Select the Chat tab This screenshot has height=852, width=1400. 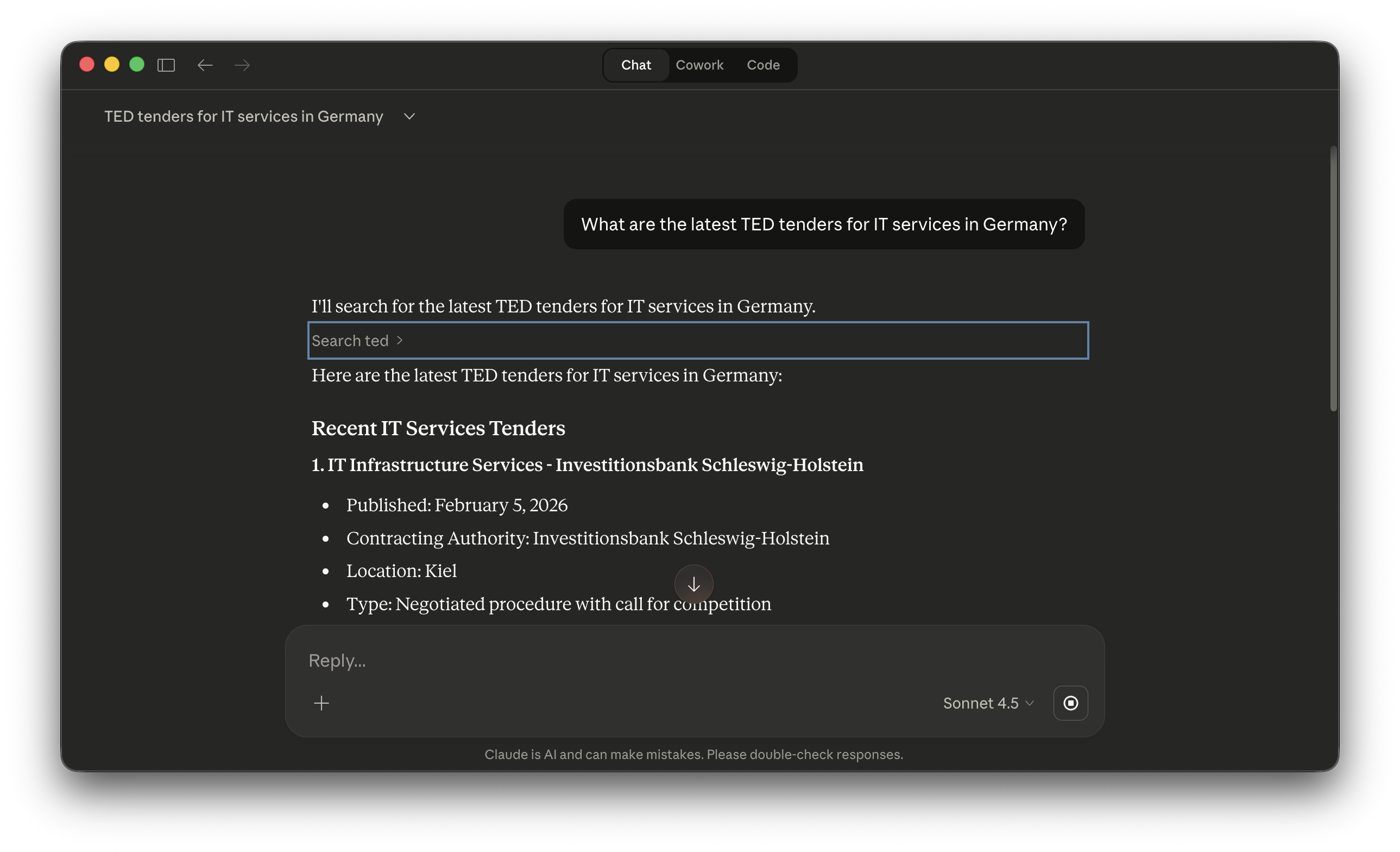[x=636, y=65]
